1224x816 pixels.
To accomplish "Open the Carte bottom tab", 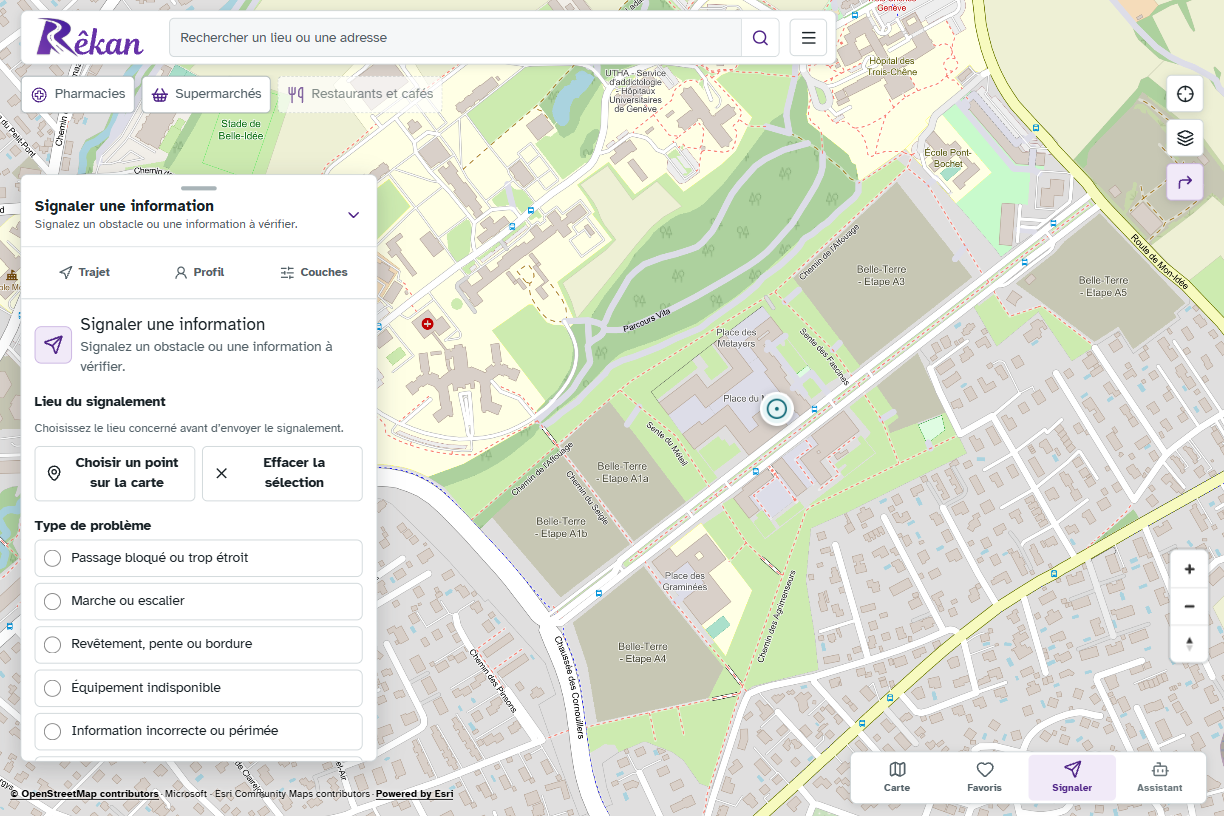I will pyautogui.click(x=897, y=777).
